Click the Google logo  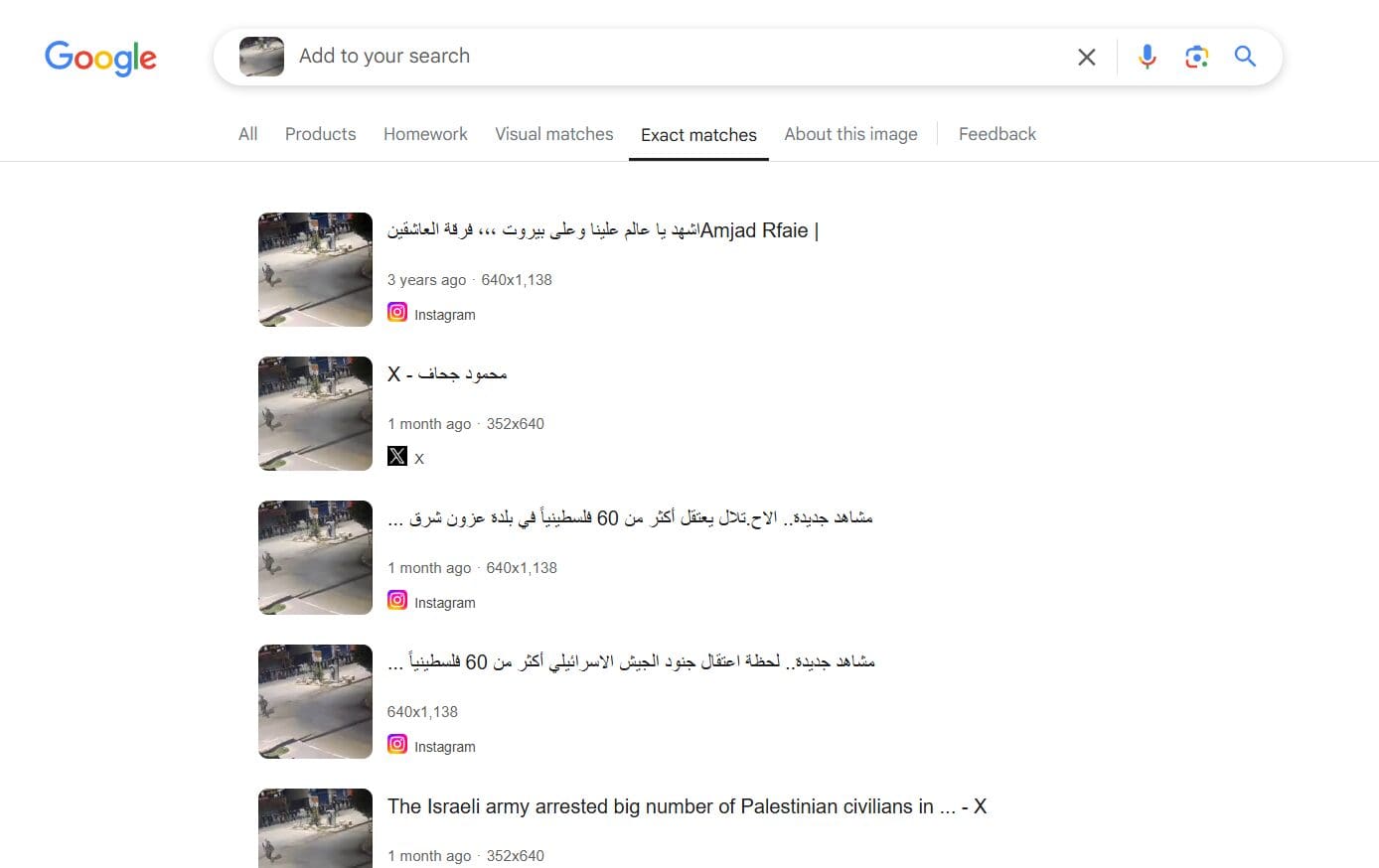(100, 58)
